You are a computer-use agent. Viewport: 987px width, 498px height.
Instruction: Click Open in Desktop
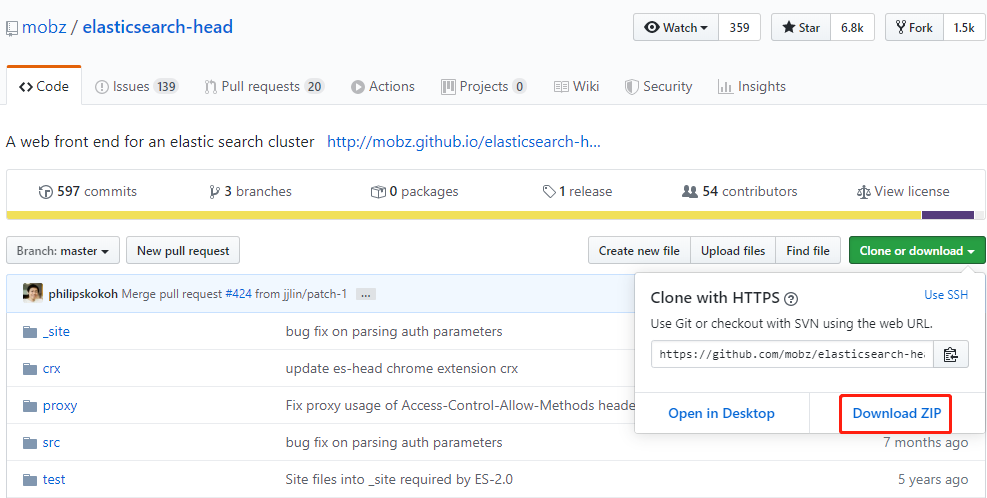click(721, 413)
